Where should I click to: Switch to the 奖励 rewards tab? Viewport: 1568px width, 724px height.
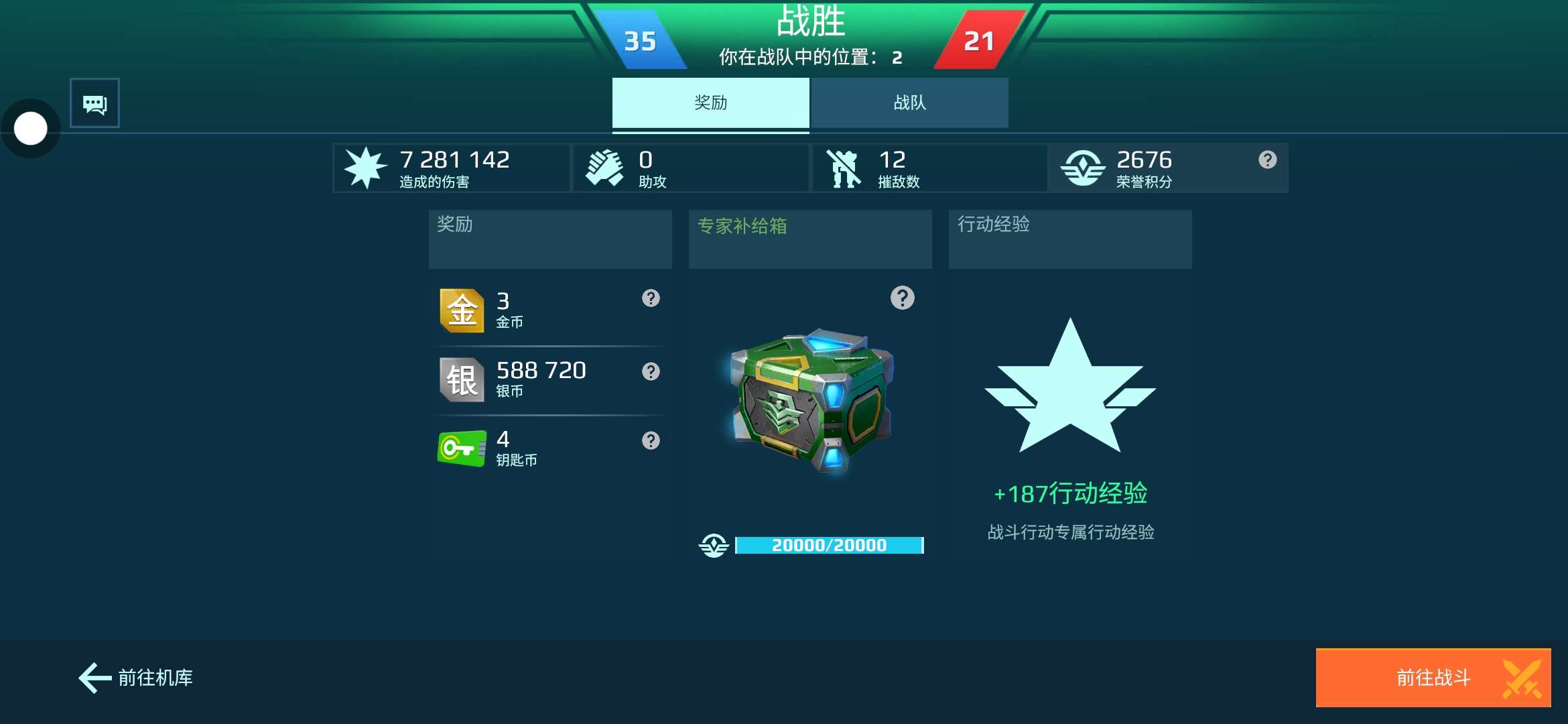coord(710,103)
